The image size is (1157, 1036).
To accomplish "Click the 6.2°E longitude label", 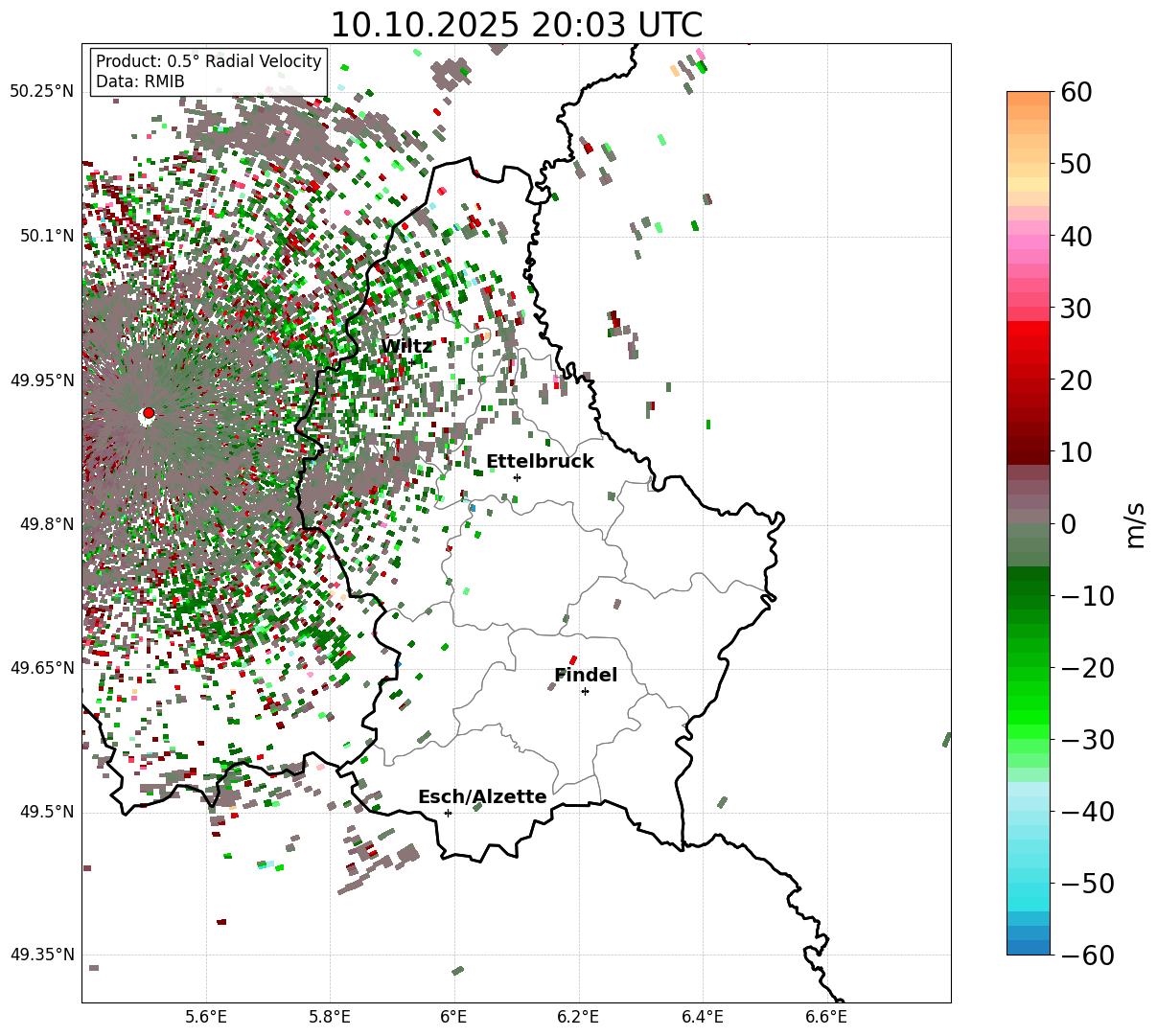I will pyautogui.click(x=578, y=1018).
